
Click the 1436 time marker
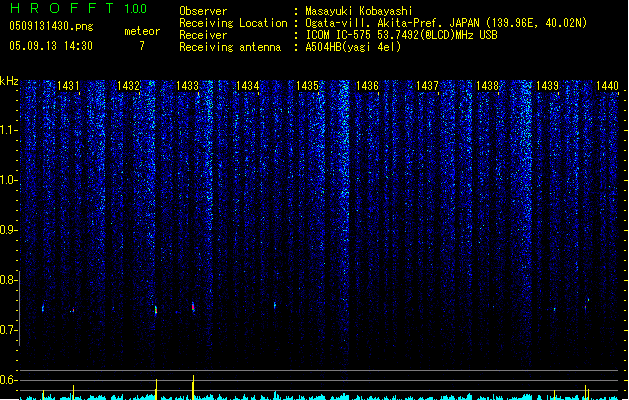(x=367, y=85)
